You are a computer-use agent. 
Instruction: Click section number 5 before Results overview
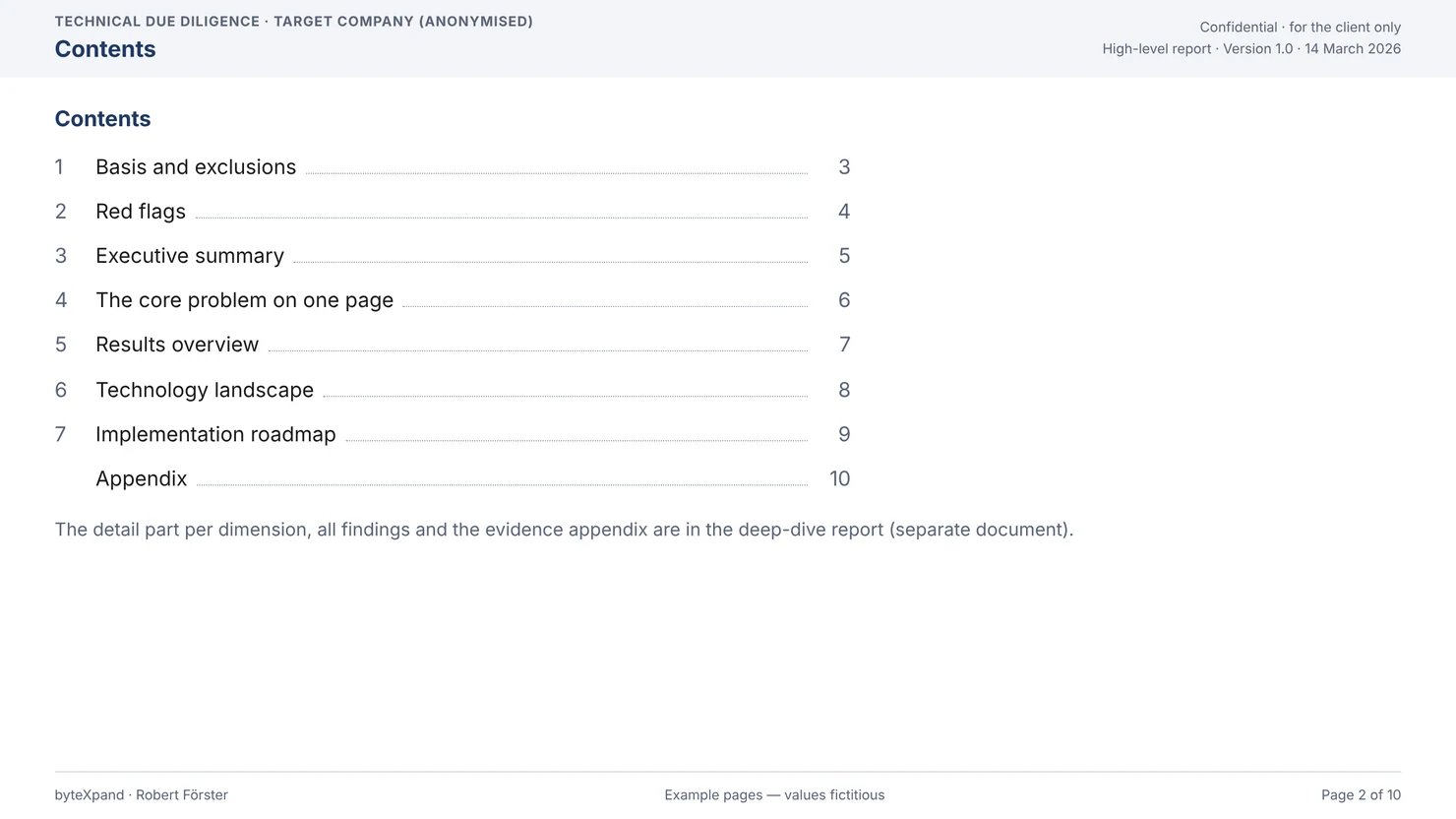[x=61, y=345]
